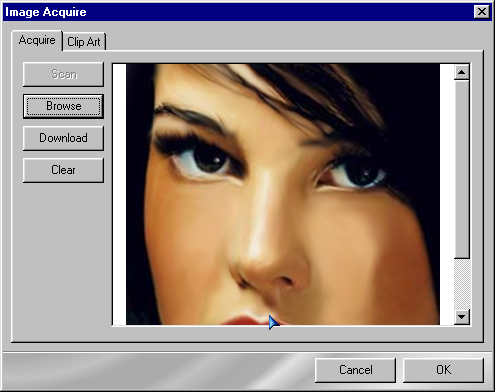This screenshot has height=392, width=495.
Task: Click the scrollbar track below the thumb
Action: point(462,284)
